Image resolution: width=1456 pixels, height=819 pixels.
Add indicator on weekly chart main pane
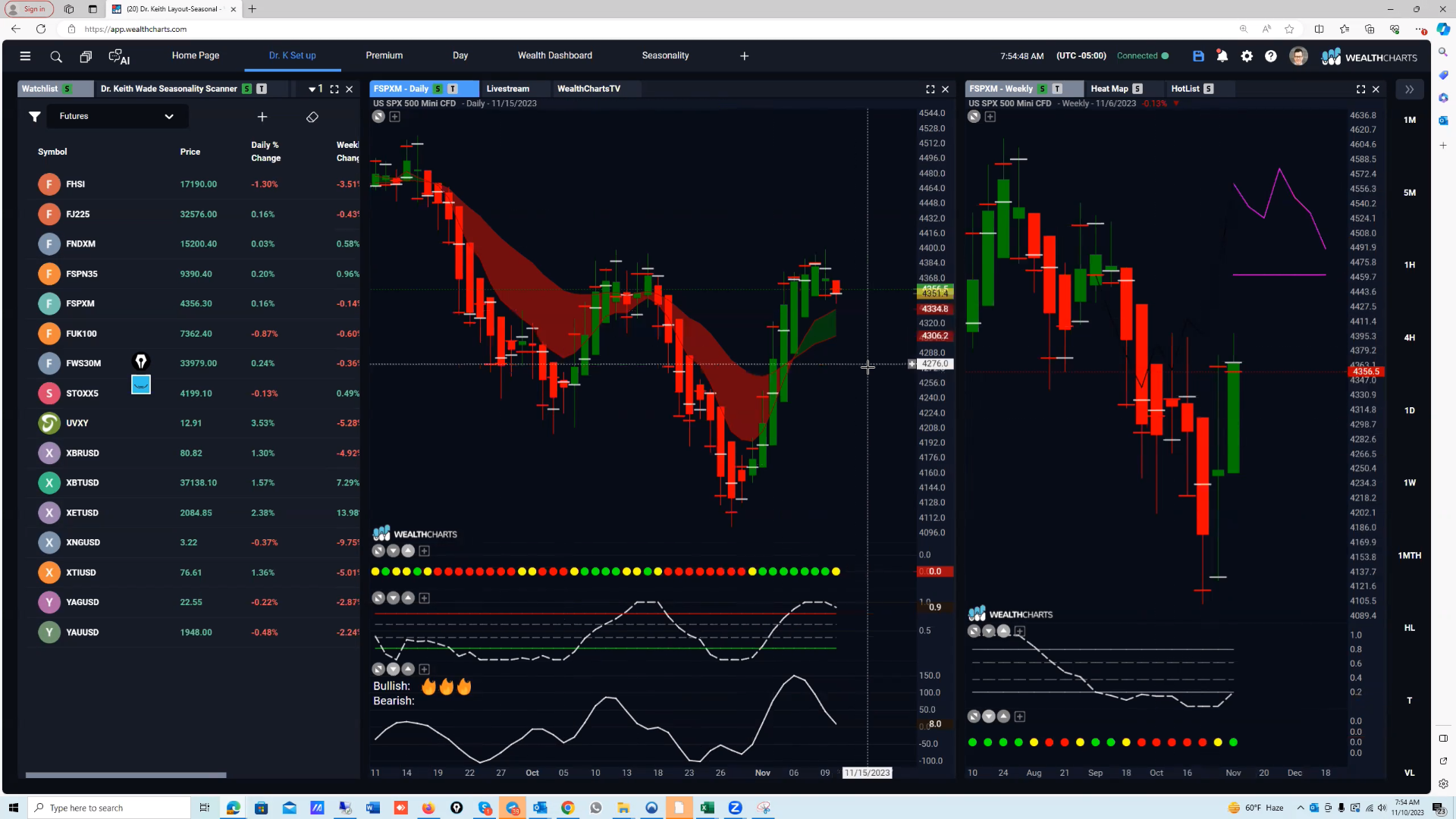pos(990,117)
